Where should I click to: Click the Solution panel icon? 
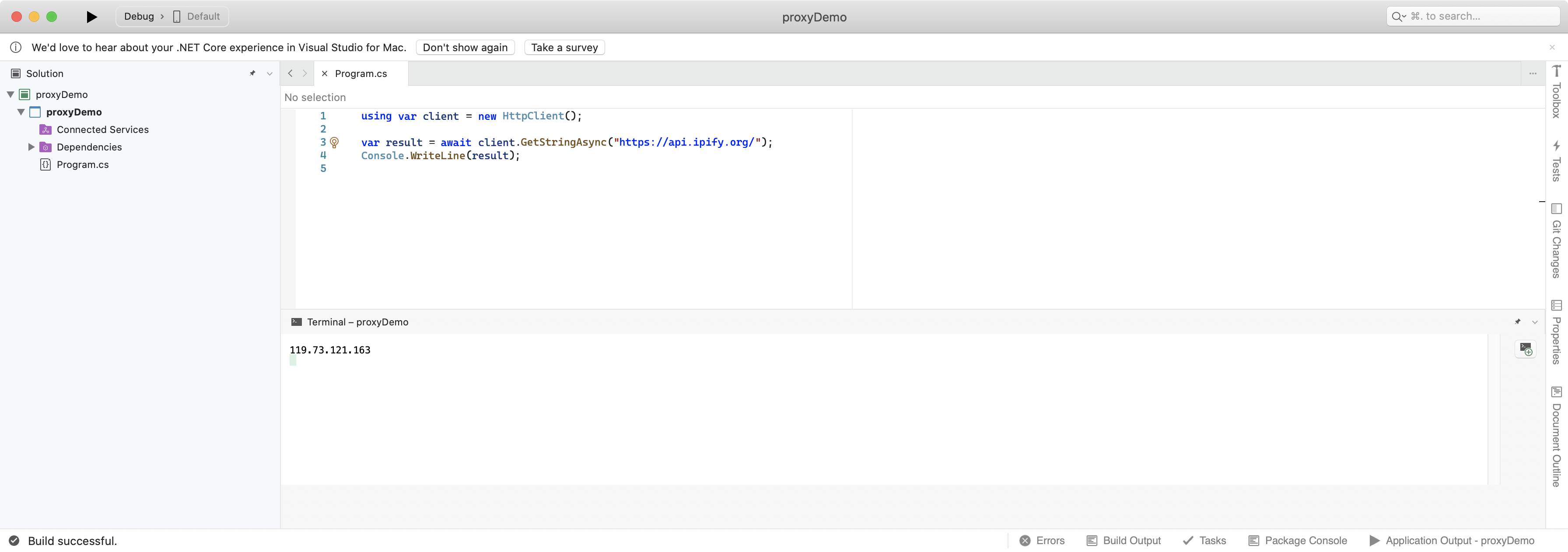point(16,73)
